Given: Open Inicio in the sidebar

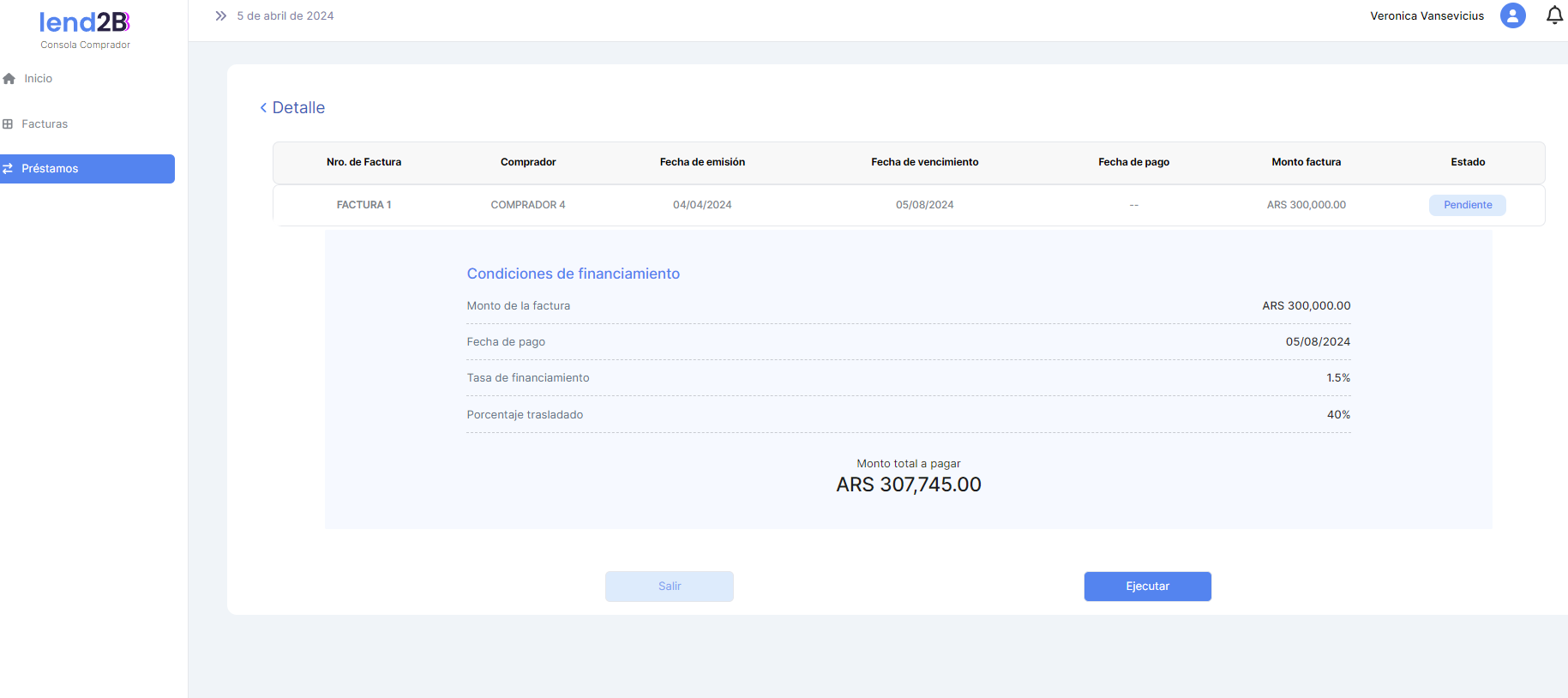Looking at the screenshot, I should [39, 79].
